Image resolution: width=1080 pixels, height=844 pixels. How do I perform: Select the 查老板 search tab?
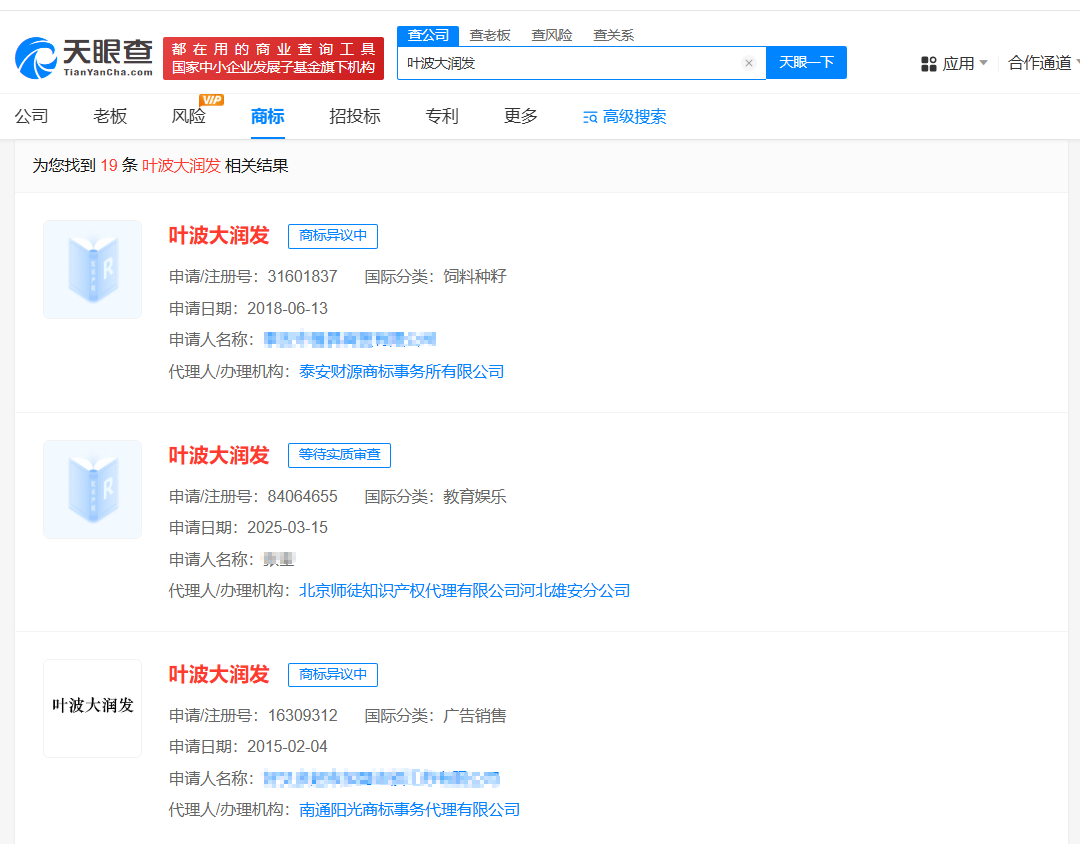click(490, 35)
